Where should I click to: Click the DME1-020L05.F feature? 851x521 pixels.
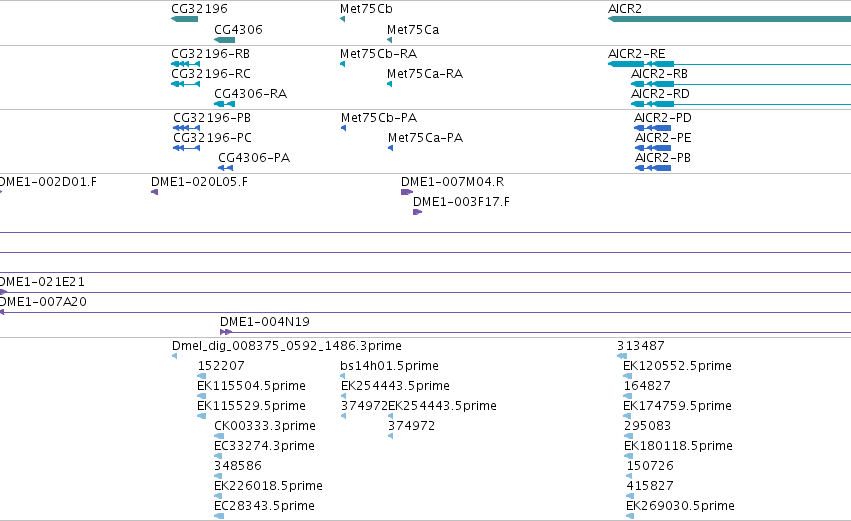[x=155, y=192]
